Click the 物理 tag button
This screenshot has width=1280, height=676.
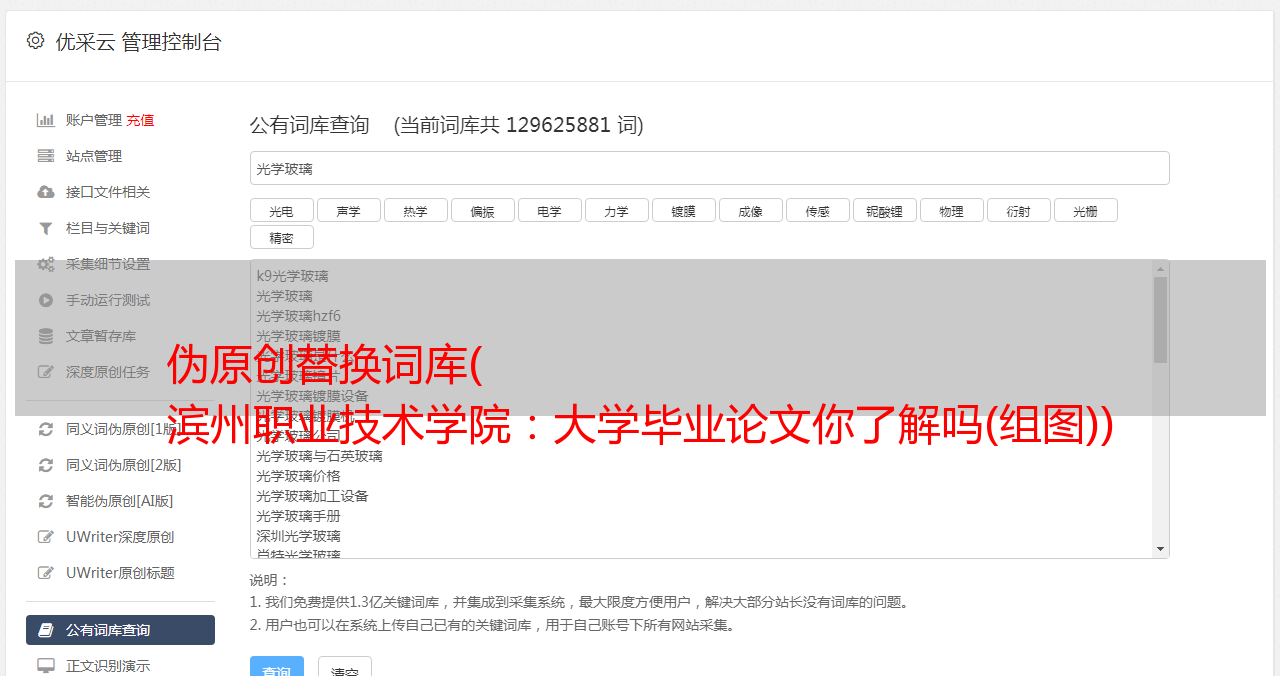[951, 210]
